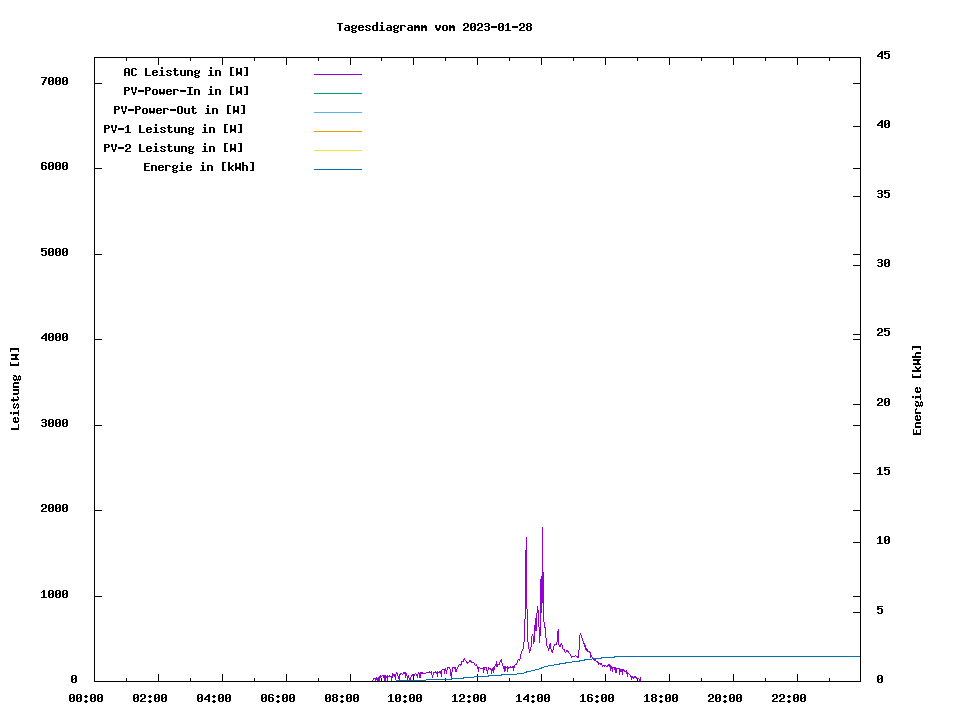Click the highest purple power spike
This screenshot has width=960, height=720.
(542, 530)
